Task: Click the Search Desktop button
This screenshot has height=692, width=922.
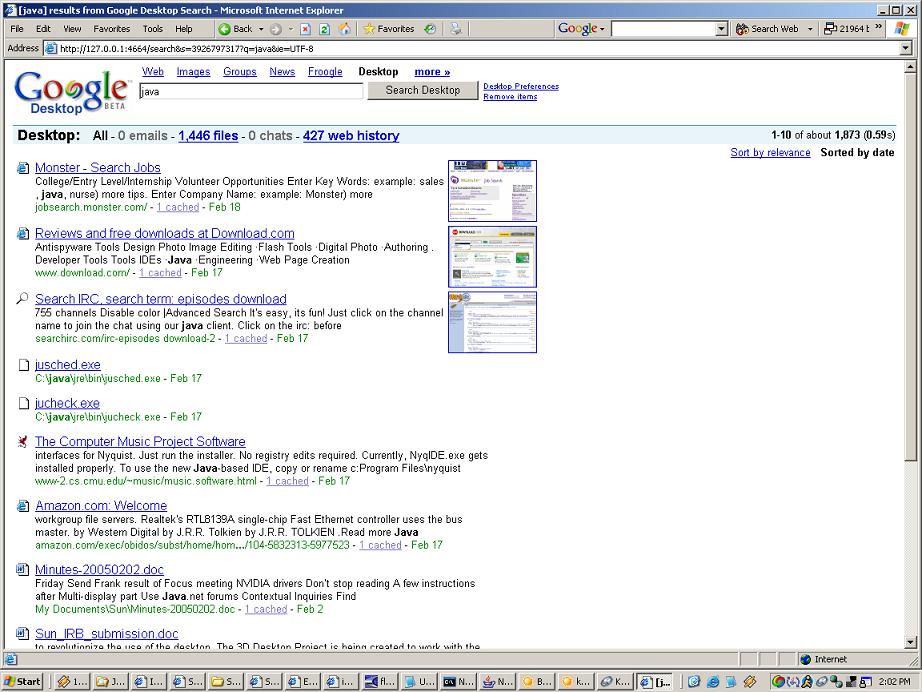Action: (423, 91)
